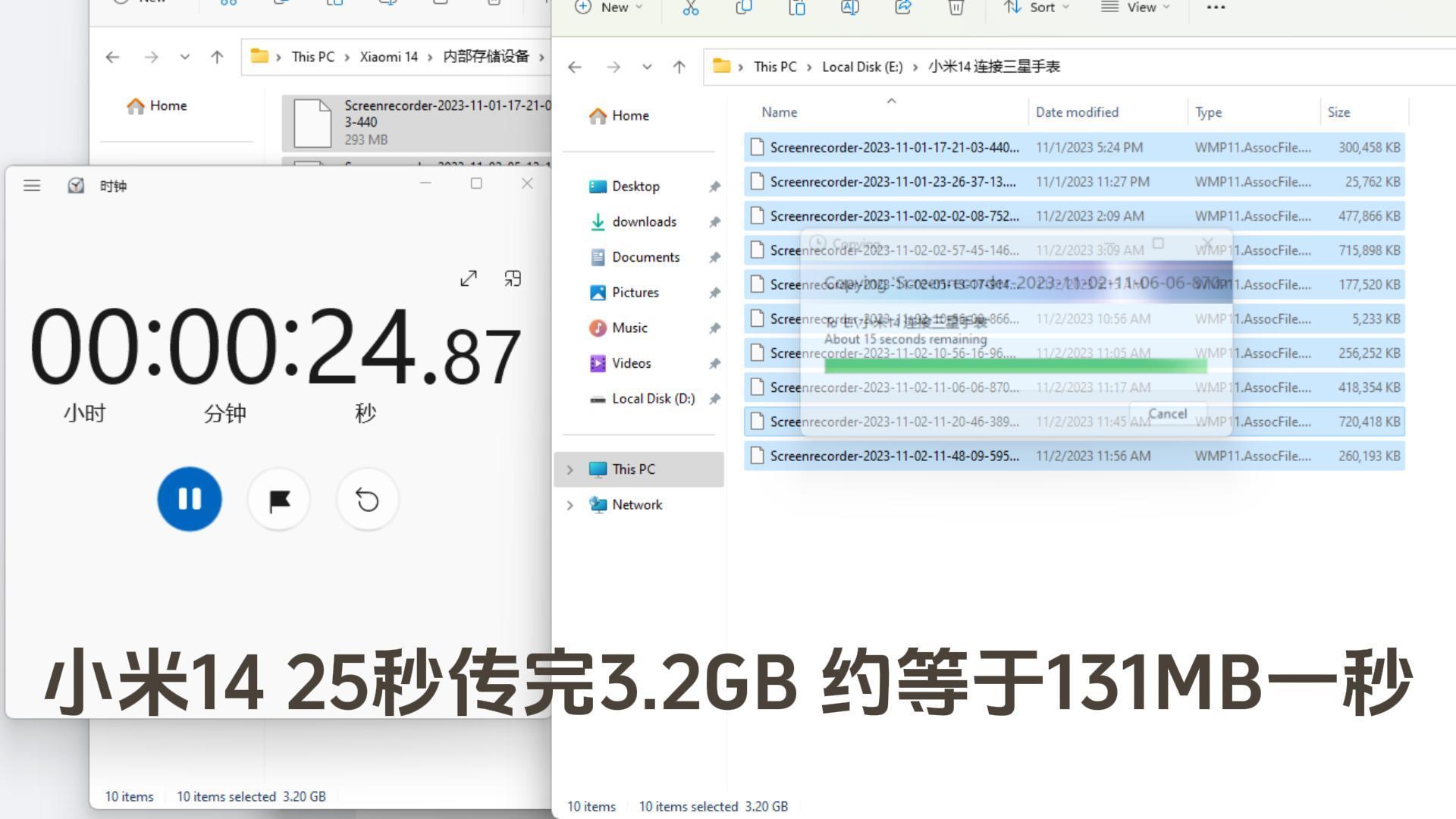Select Screenrecorder-2023-11-01-23-26-37 file row

click(x=1074, y=181)
